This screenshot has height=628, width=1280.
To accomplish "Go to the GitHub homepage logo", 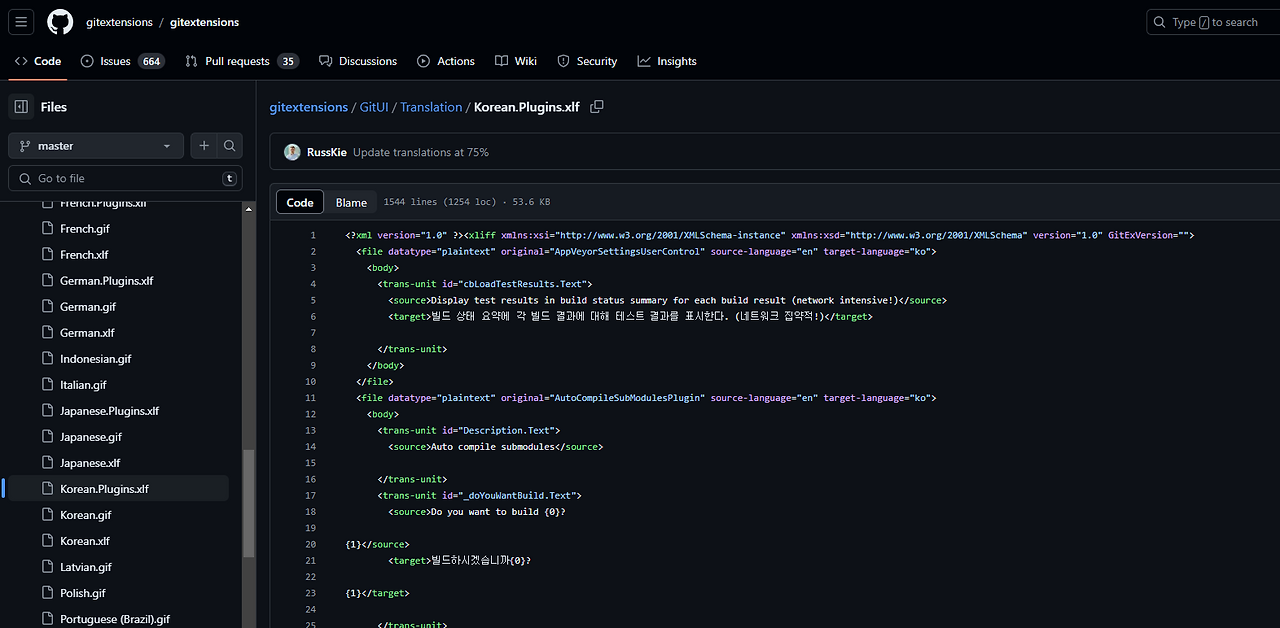I will pos(60,22).
